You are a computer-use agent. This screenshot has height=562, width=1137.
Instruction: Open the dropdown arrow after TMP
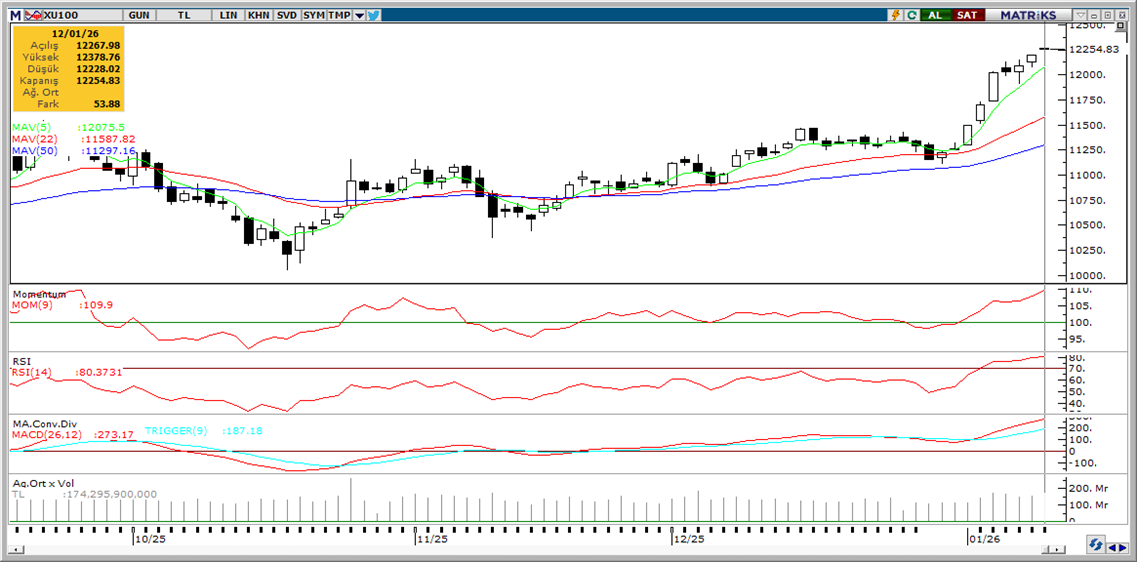pyautogui.click(x=359, y=15)
